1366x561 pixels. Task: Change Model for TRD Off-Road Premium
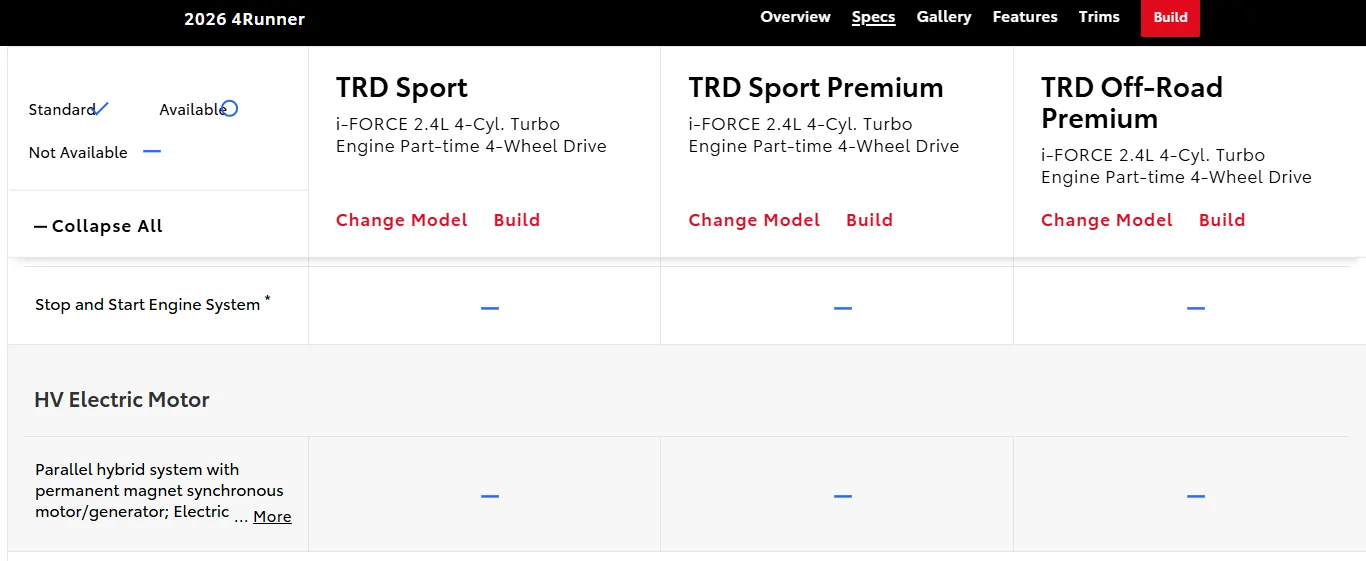click(x=1107, y=220)
